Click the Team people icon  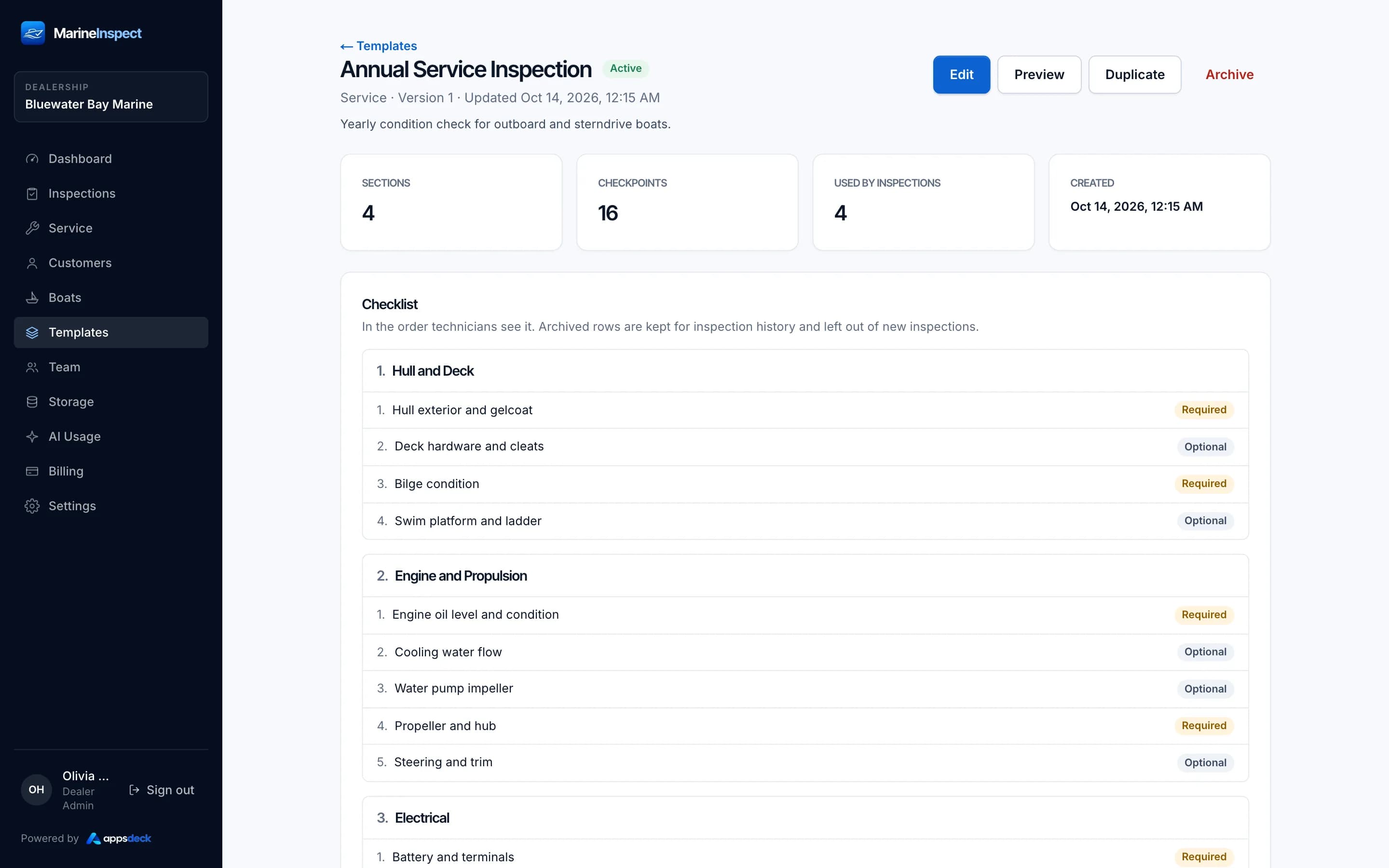[x=32, y=367]
